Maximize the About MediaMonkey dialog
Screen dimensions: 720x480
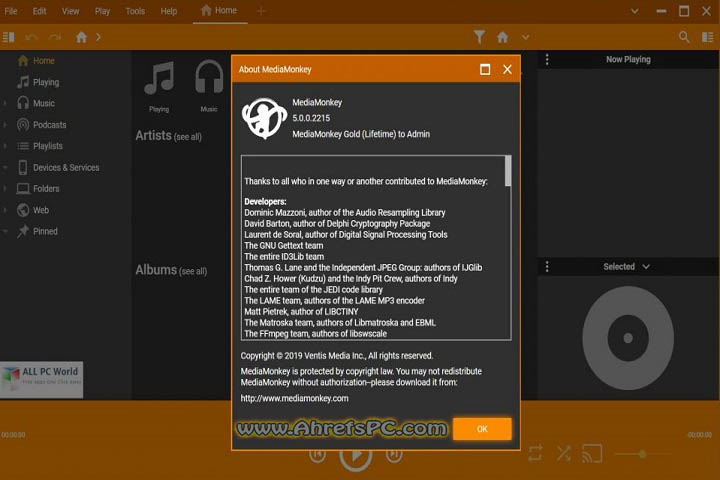pos(485,69)
